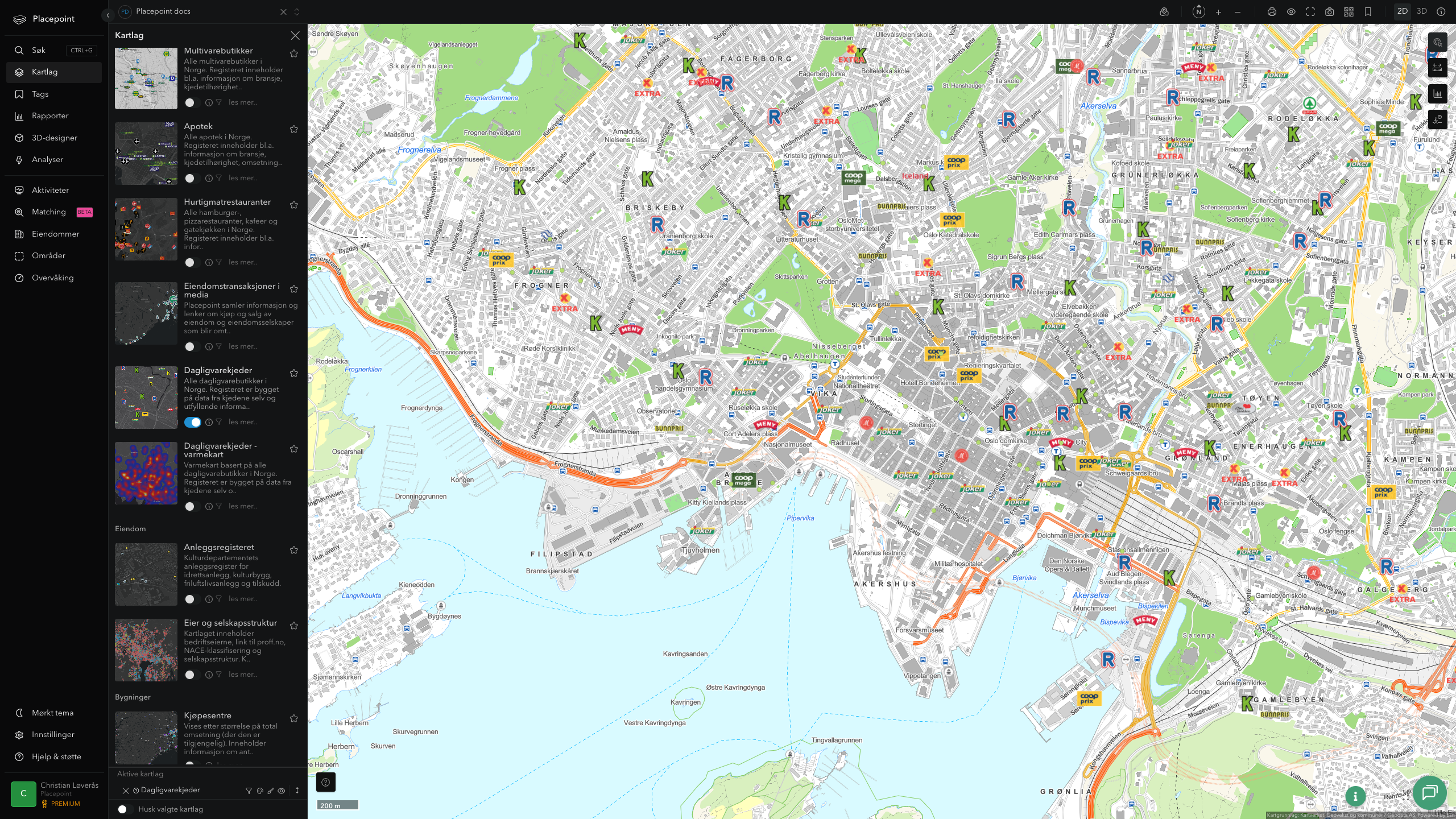
Task: Open Eiendommer in the sidebar
Action: 54,234
